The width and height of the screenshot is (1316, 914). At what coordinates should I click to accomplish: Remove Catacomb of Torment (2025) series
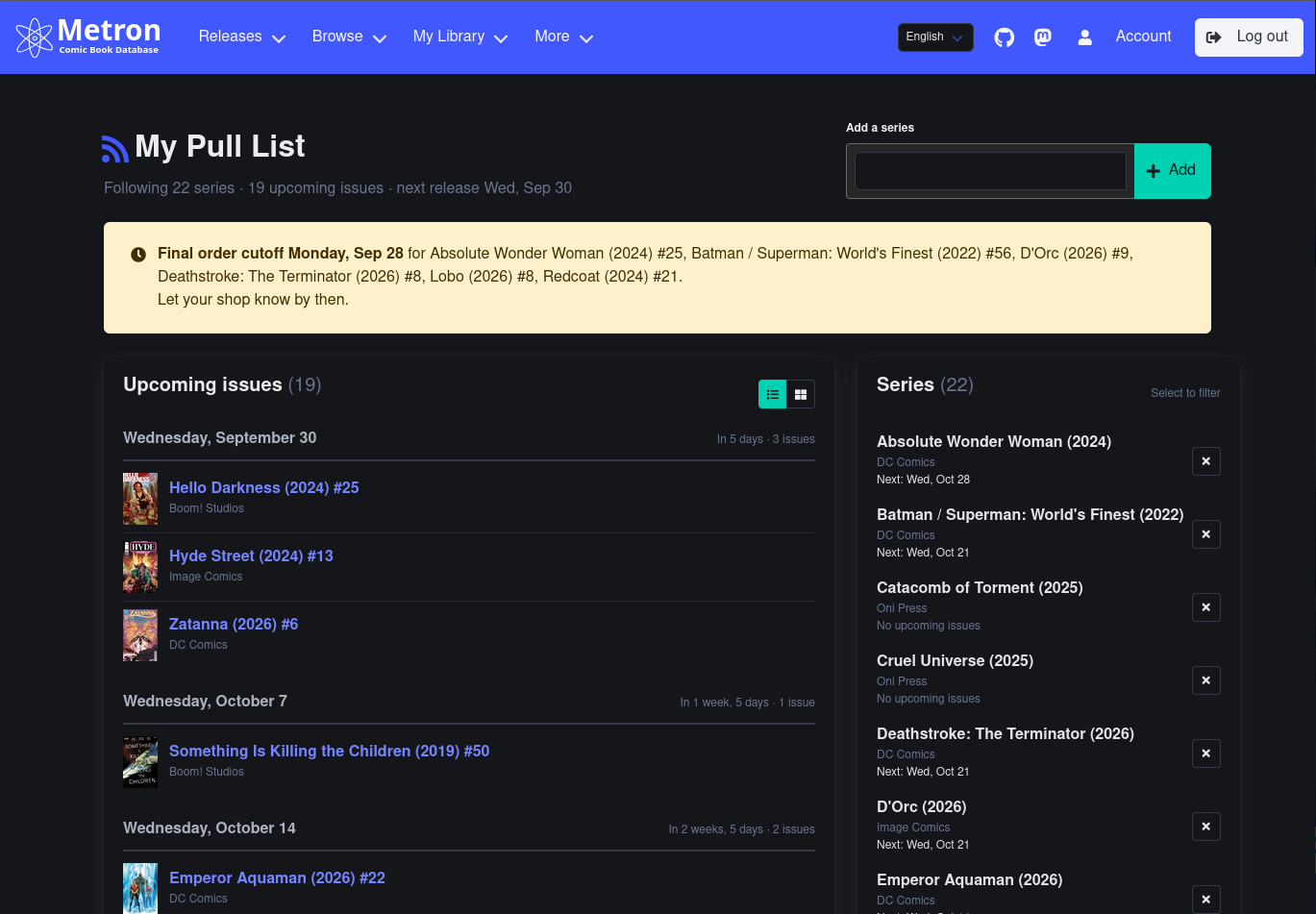pos(1206,607)
